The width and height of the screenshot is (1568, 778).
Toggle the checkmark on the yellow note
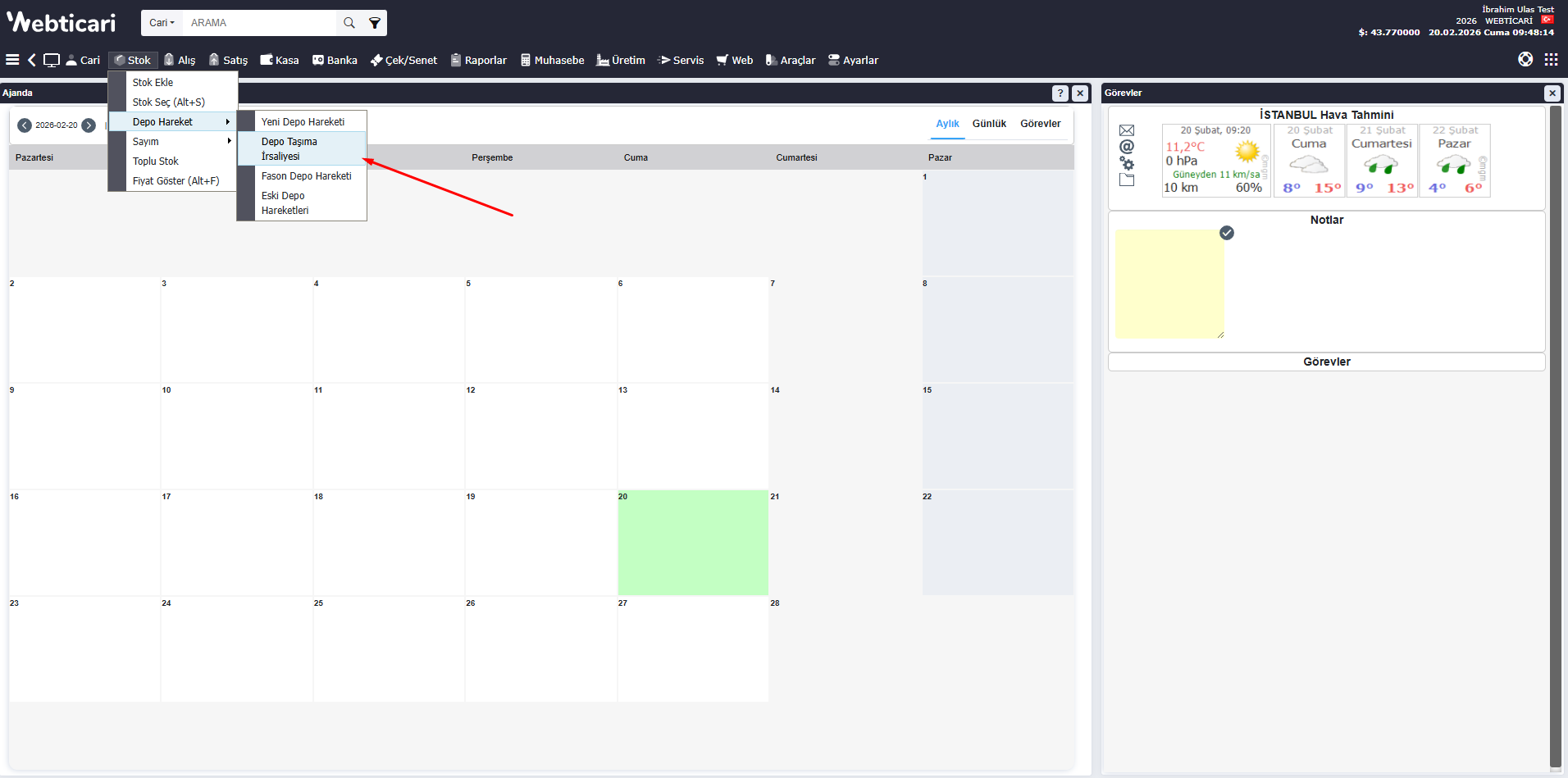point(1227,233)
